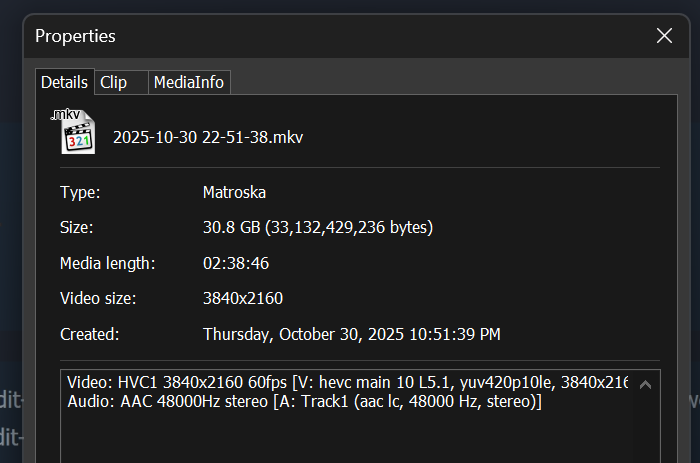Screen dimensions: 700x463
Task: Click the Created label
Action: [x=89, y=334]
